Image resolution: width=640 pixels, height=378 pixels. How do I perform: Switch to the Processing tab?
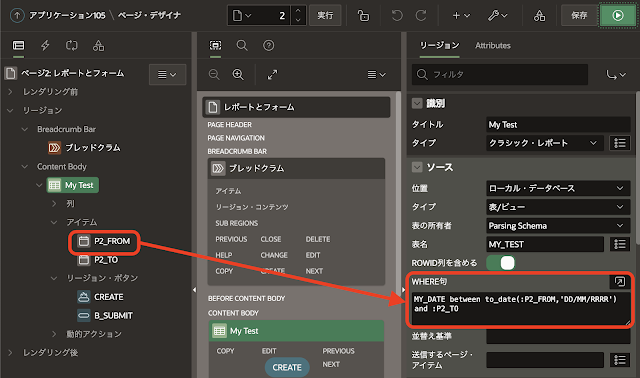click(71, 45)
